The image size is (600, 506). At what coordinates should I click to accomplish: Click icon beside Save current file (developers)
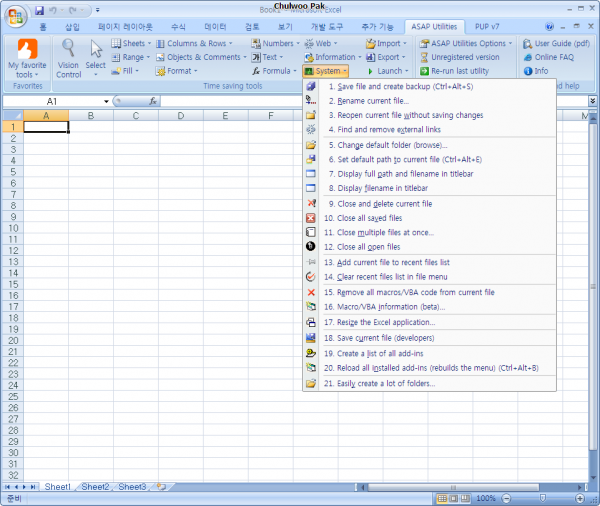click(311, 338)
